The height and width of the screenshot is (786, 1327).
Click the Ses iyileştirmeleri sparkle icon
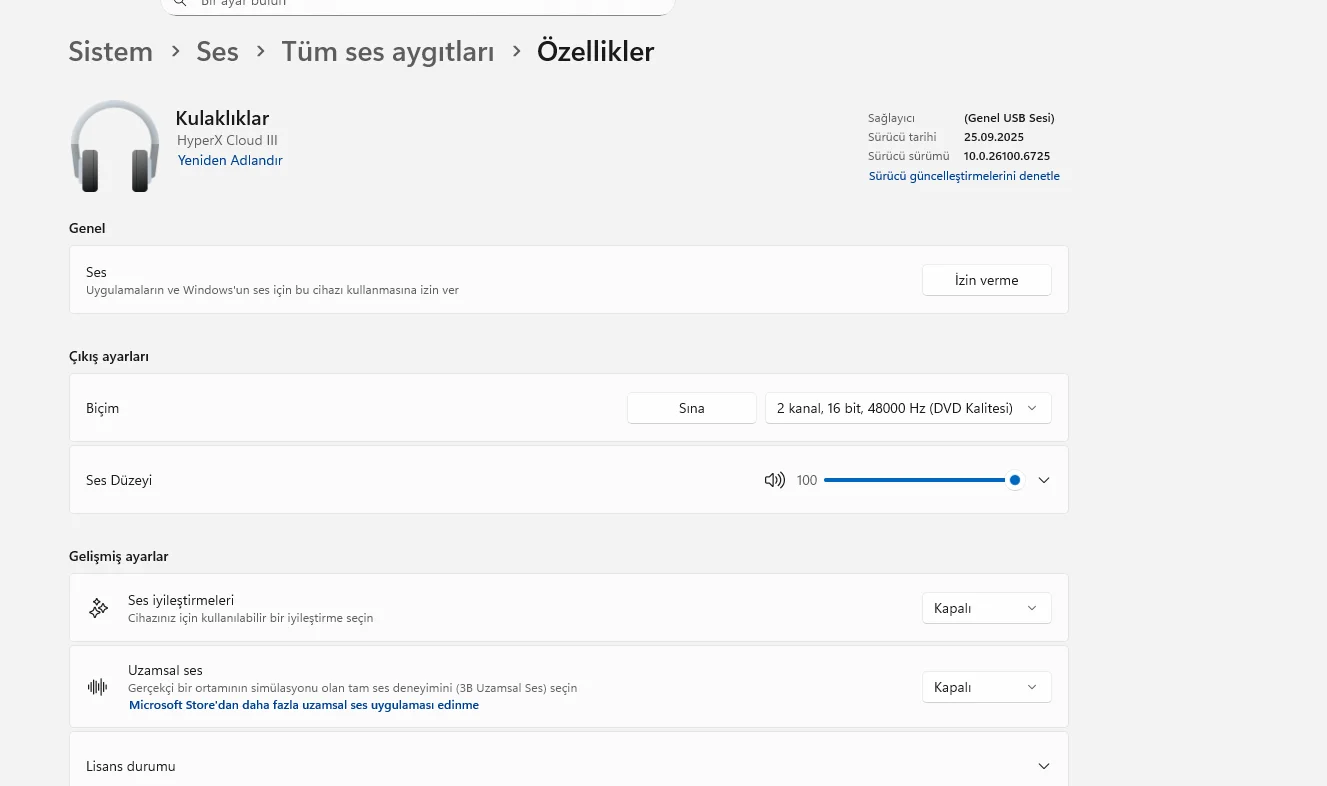click(98, 608)
